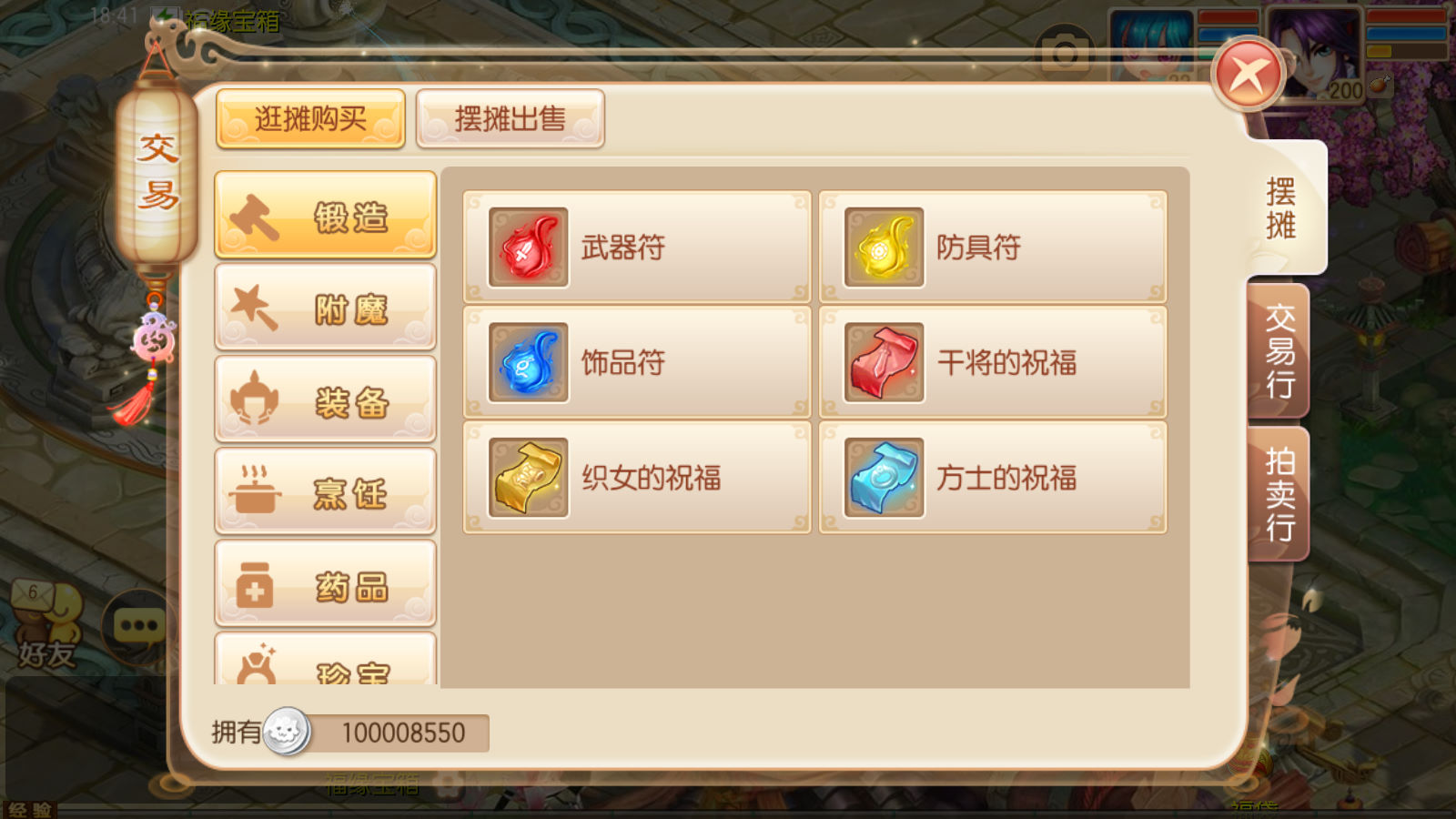Open the chat bubble icon
The height and width of the screenshot is (819, 1456).
(138, 626)
